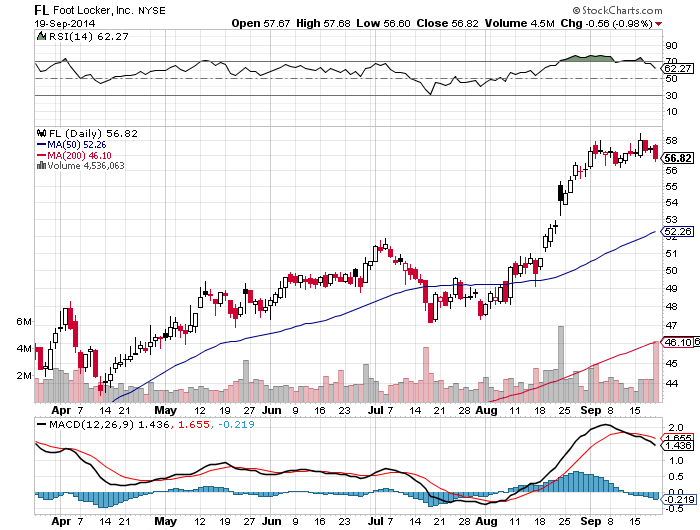The image size is (700, 530).
Task: Click the 4M volume scale label
Action: (24, 349)
